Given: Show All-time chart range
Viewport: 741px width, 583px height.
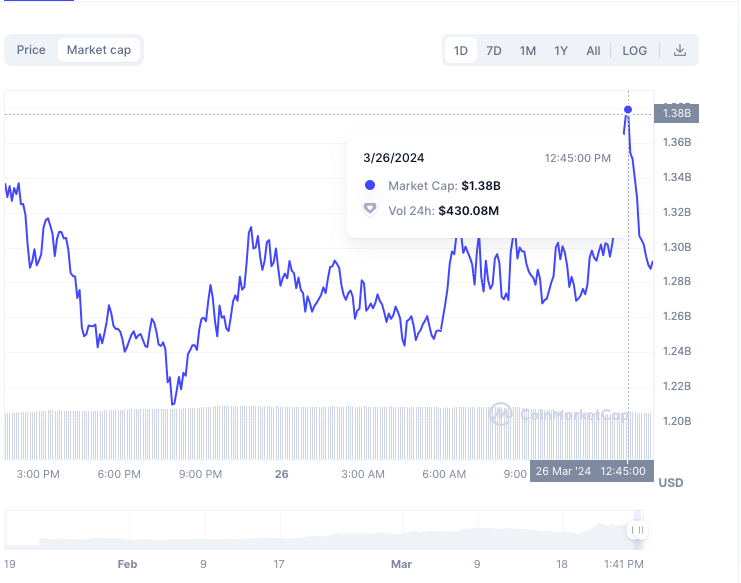Looking at the screenshot, I should 593,51.
